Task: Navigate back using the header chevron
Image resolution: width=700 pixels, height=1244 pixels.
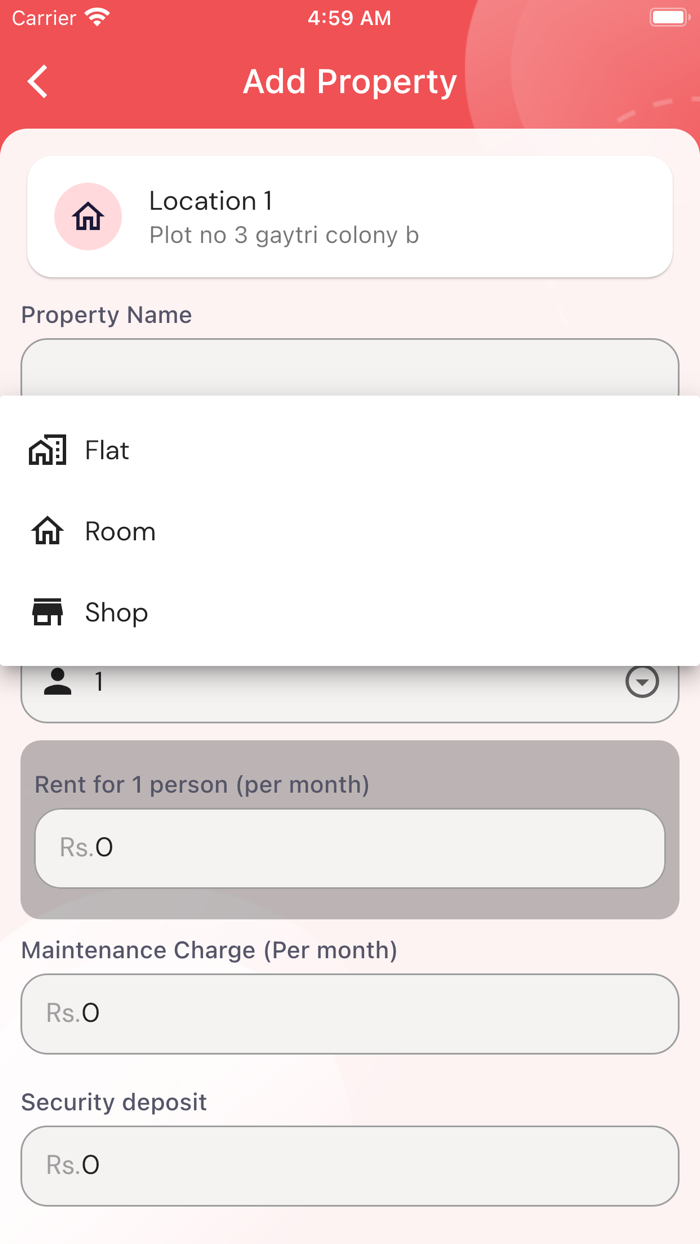Action: tap(37, 82)
